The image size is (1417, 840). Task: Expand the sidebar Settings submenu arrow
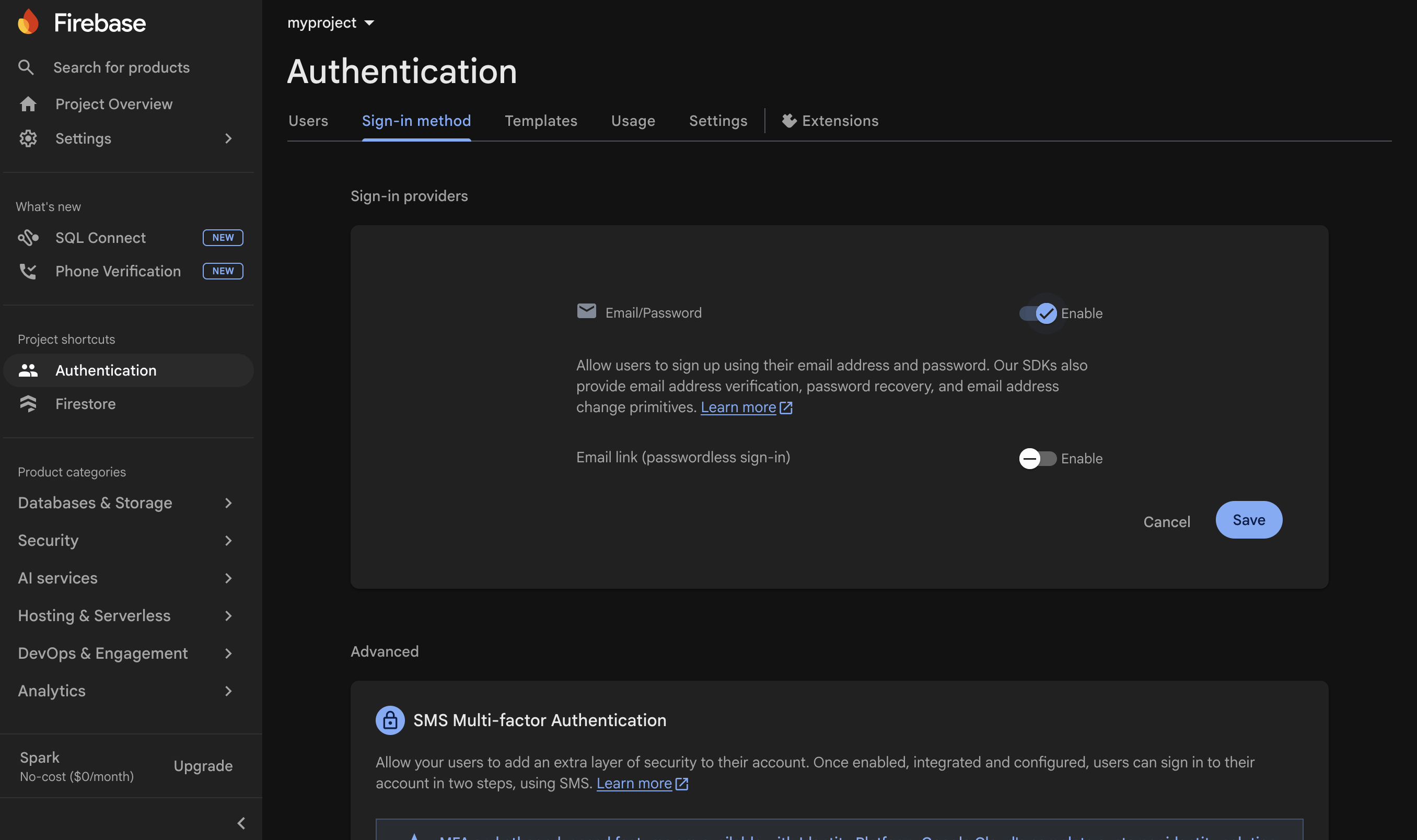(228, 138)
